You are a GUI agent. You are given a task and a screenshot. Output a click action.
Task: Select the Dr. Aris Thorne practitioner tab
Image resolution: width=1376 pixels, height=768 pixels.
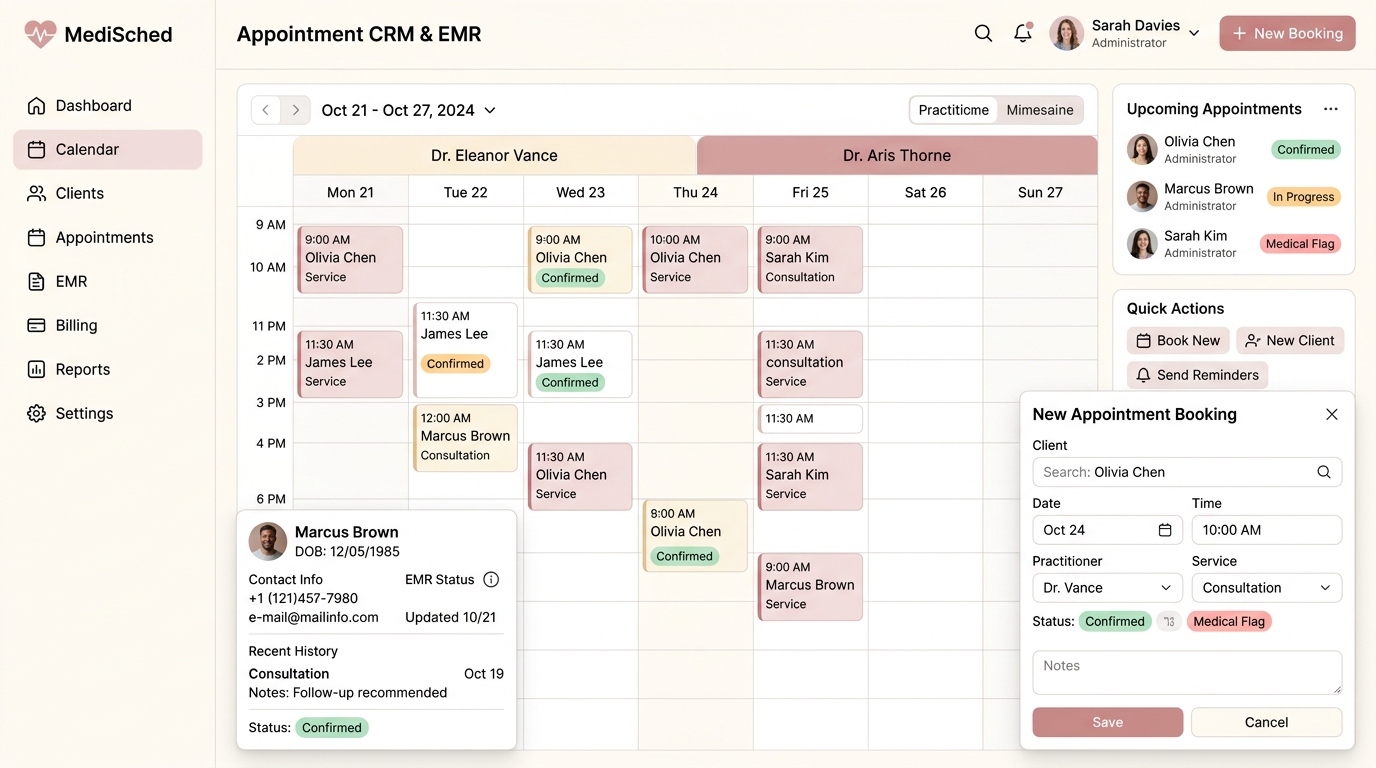point(897,156)
